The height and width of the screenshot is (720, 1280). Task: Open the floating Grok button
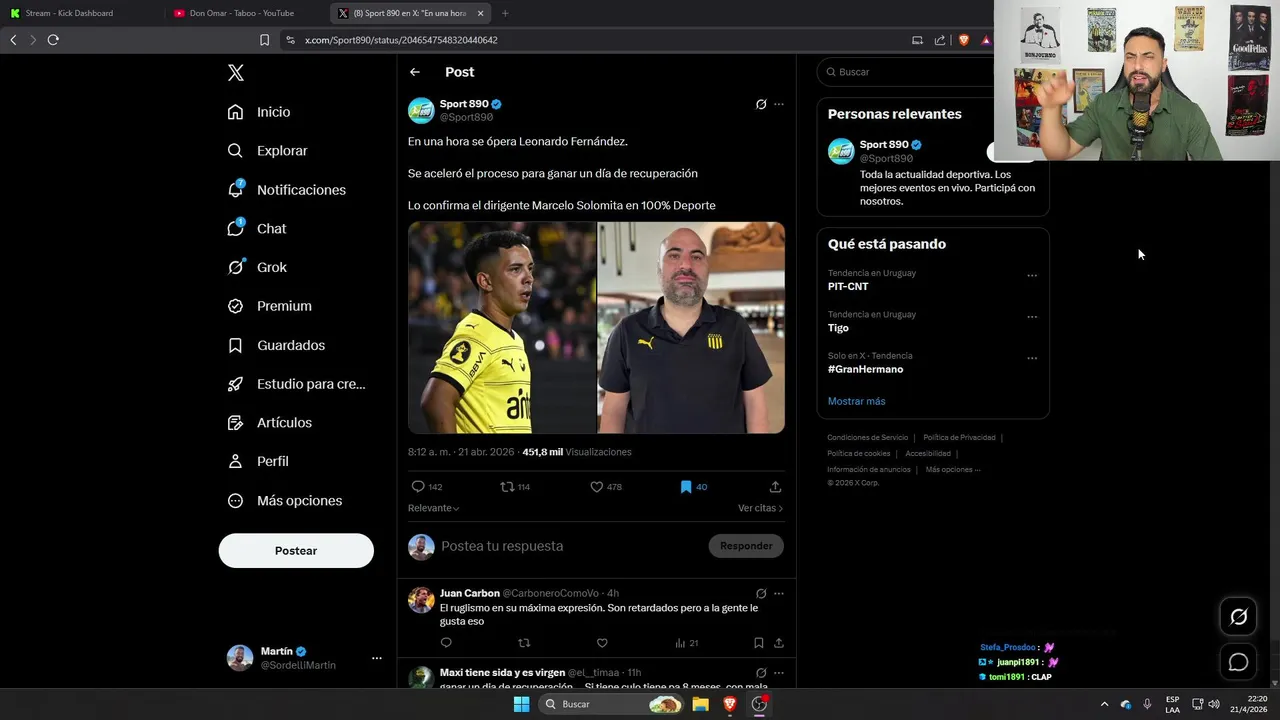[1238, 617]
